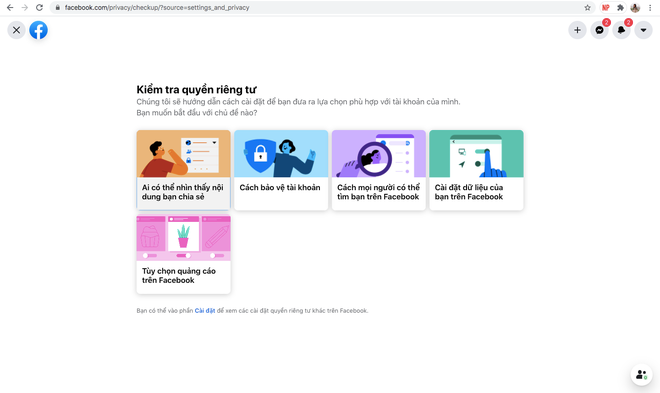Click the new message contacts icon

pos(641,374)
